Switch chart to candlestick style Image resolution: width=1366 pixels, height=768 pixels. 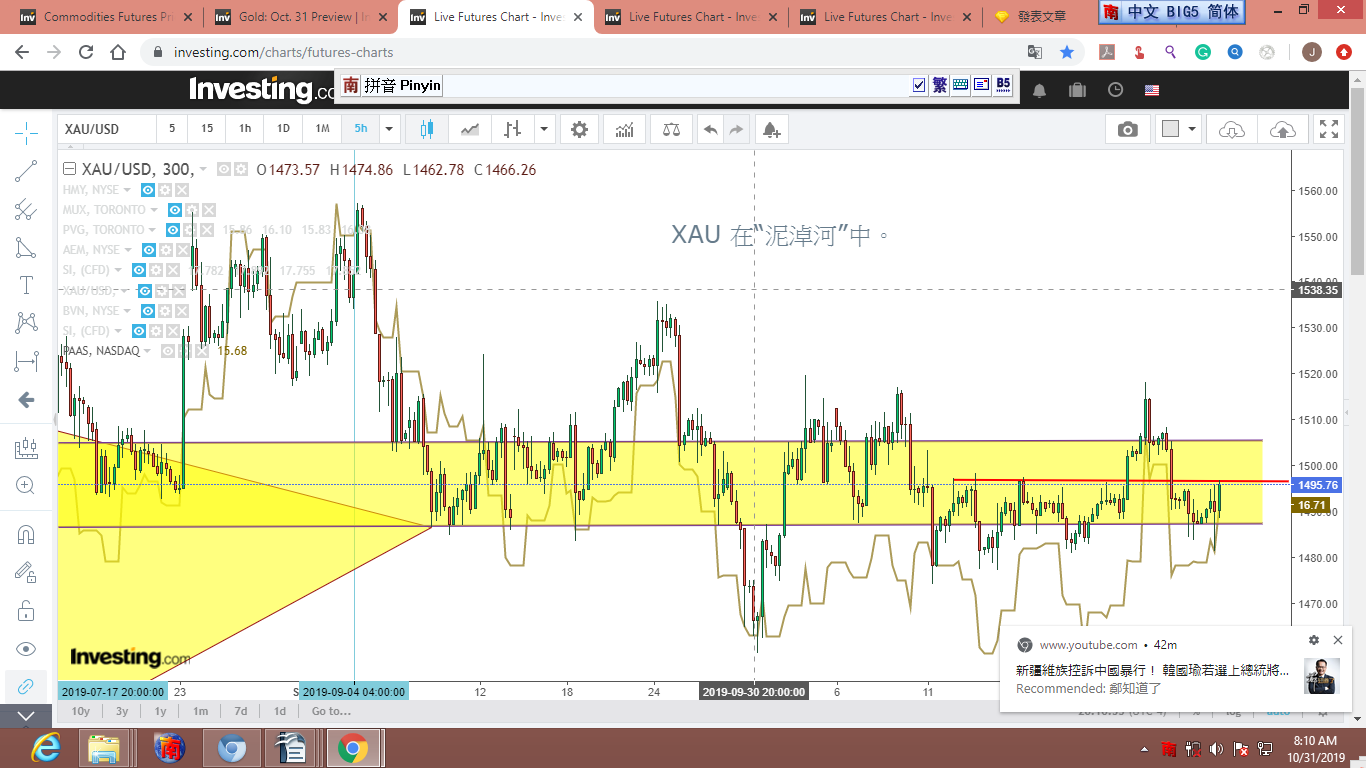pyautogui.click(x=428, y=129)
